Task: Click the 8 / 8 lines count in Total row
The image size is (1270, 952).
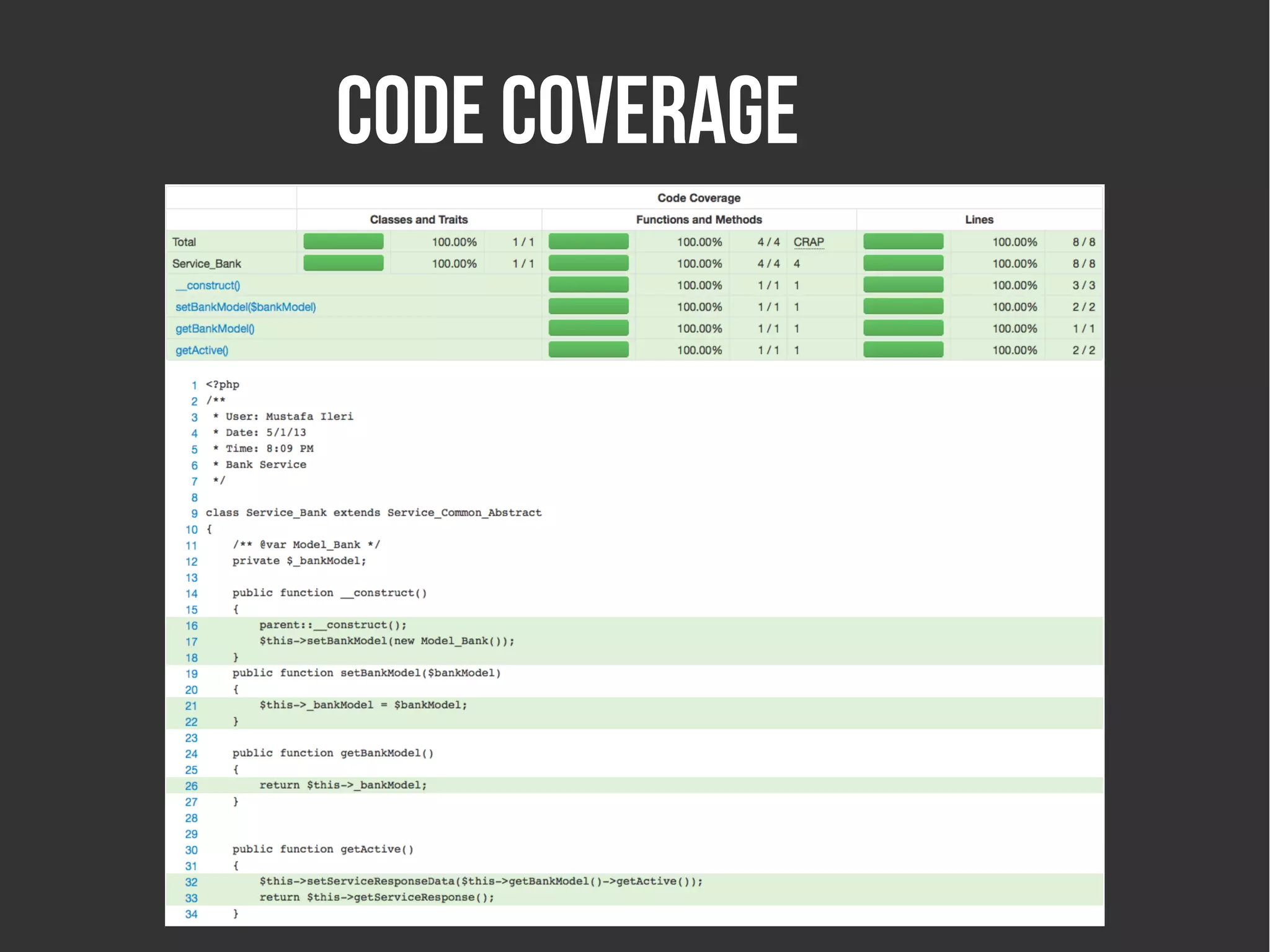Action: tap(1084, 242)
